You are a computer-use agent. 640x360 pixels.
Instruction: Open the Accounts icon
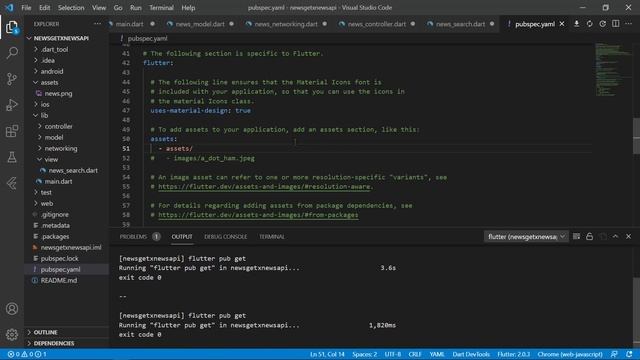tap(12, 309)
